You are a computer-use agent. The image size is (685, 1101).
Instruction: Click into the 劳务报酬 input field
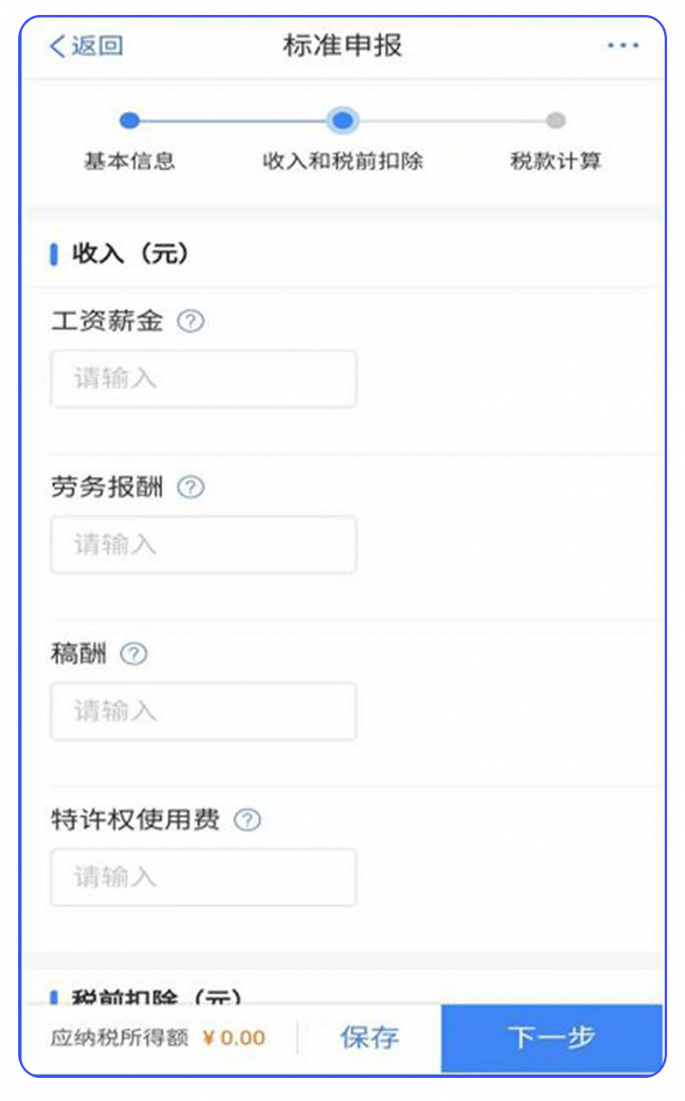[x=203, y=545]
